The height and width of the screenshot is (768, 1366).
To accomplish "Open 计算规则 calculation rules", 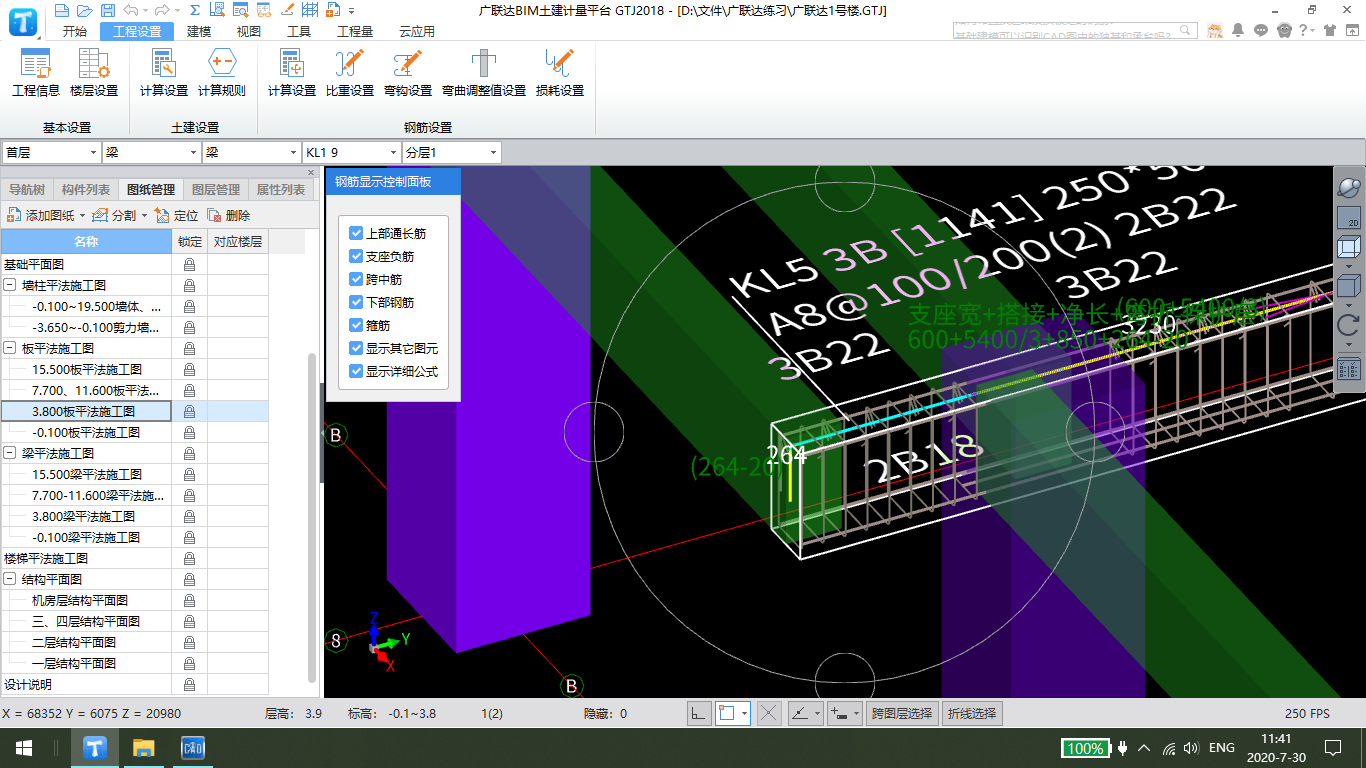I will (x=221, y=73).
